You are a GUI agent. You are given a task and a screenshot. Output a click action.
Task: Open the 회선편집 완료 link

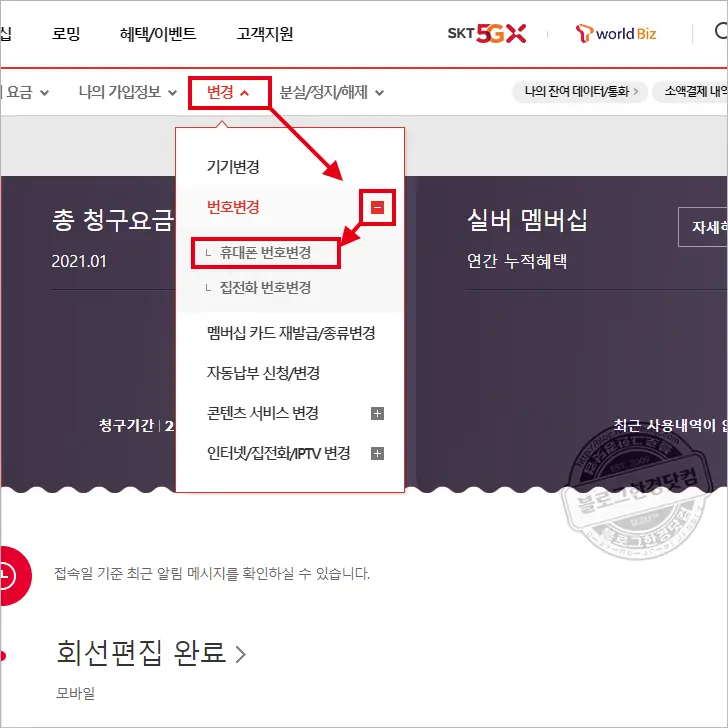[151, 653]
